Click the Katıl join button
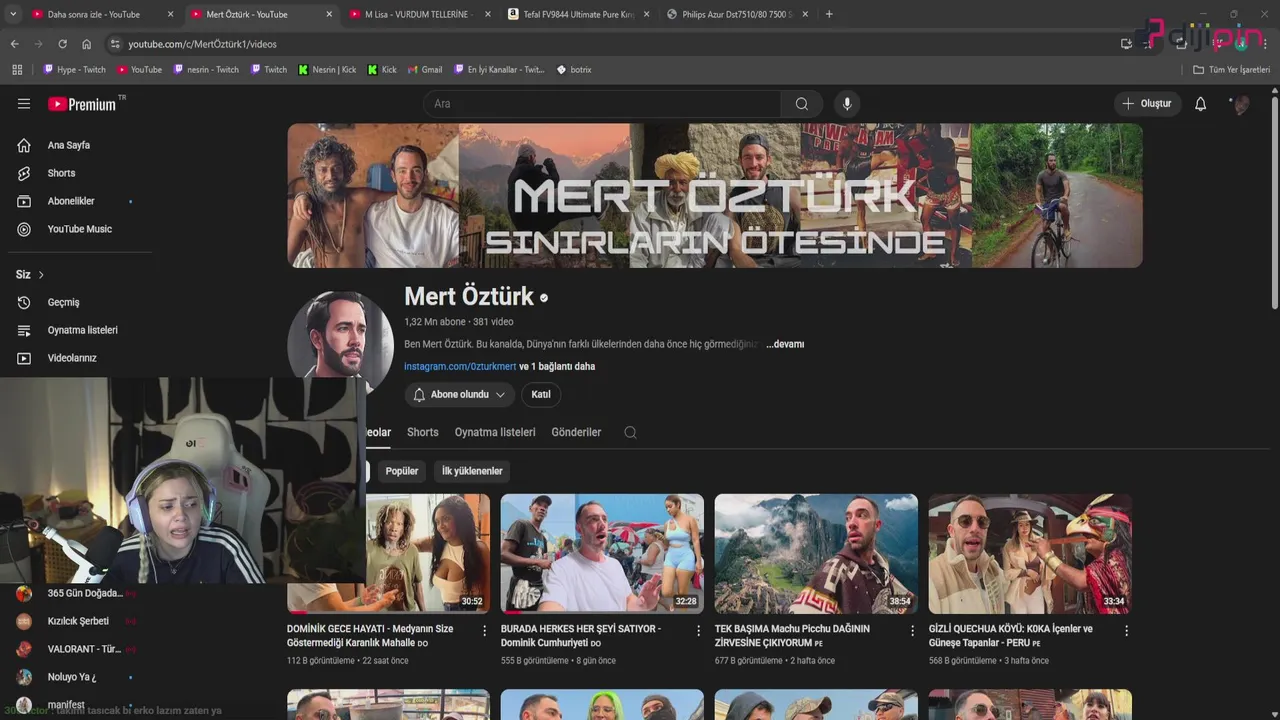This screenshot has width=1280, height=720. (x=541, y=395)
